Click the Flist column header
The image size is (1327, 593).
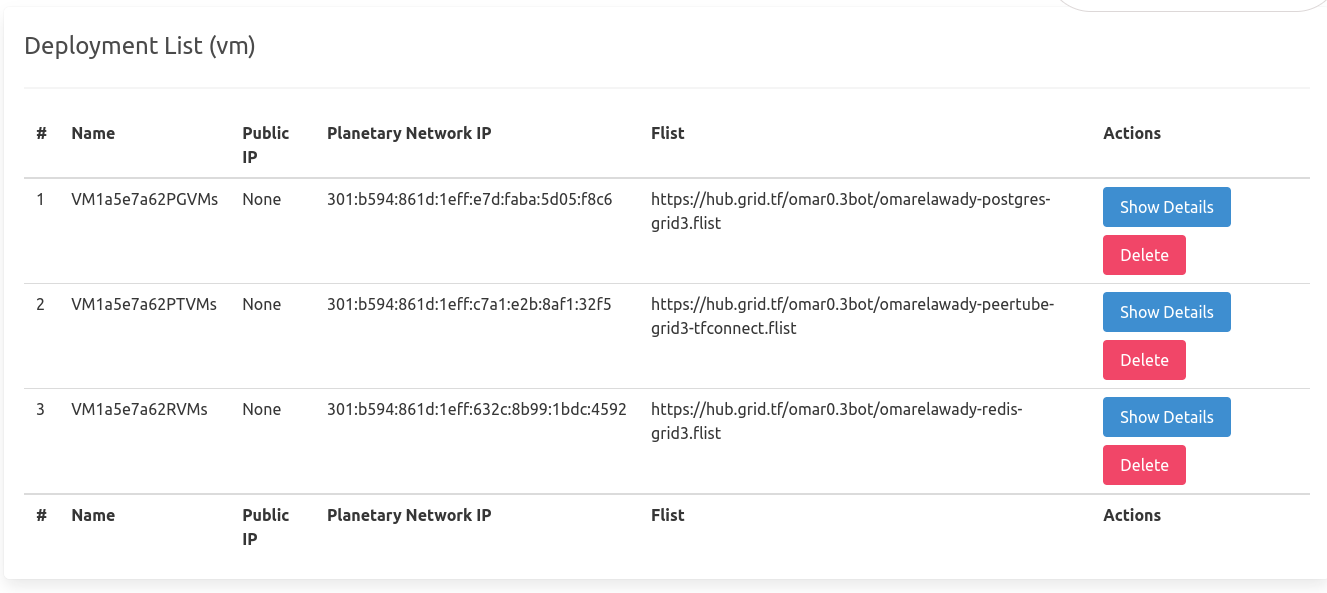667,133
